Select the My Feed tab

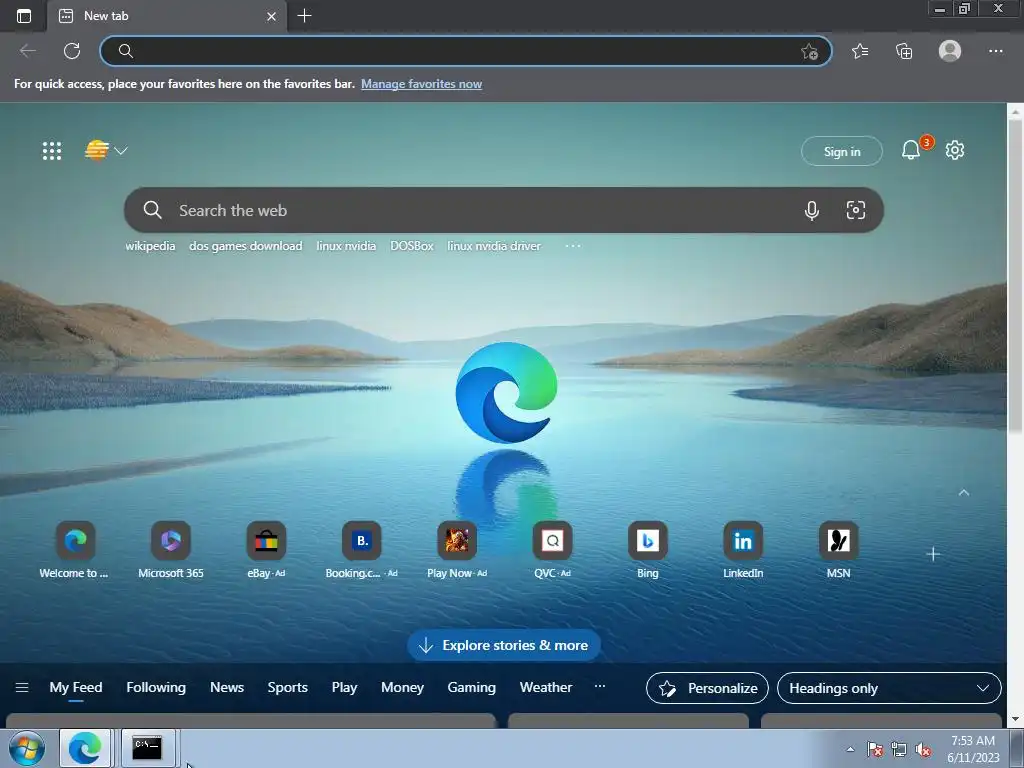76,688
